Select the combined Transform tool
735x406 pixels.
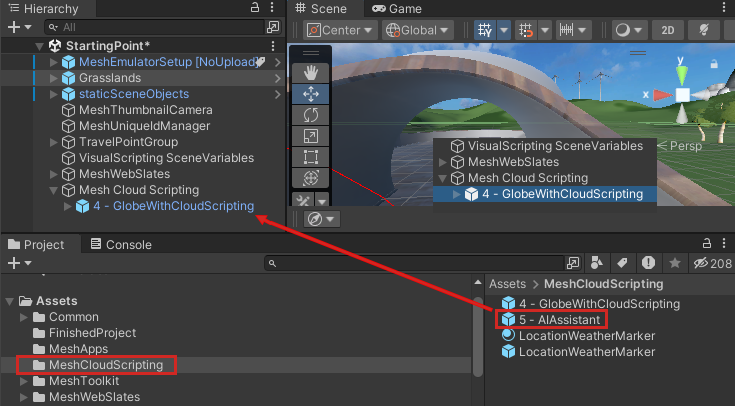coord(310,178)
